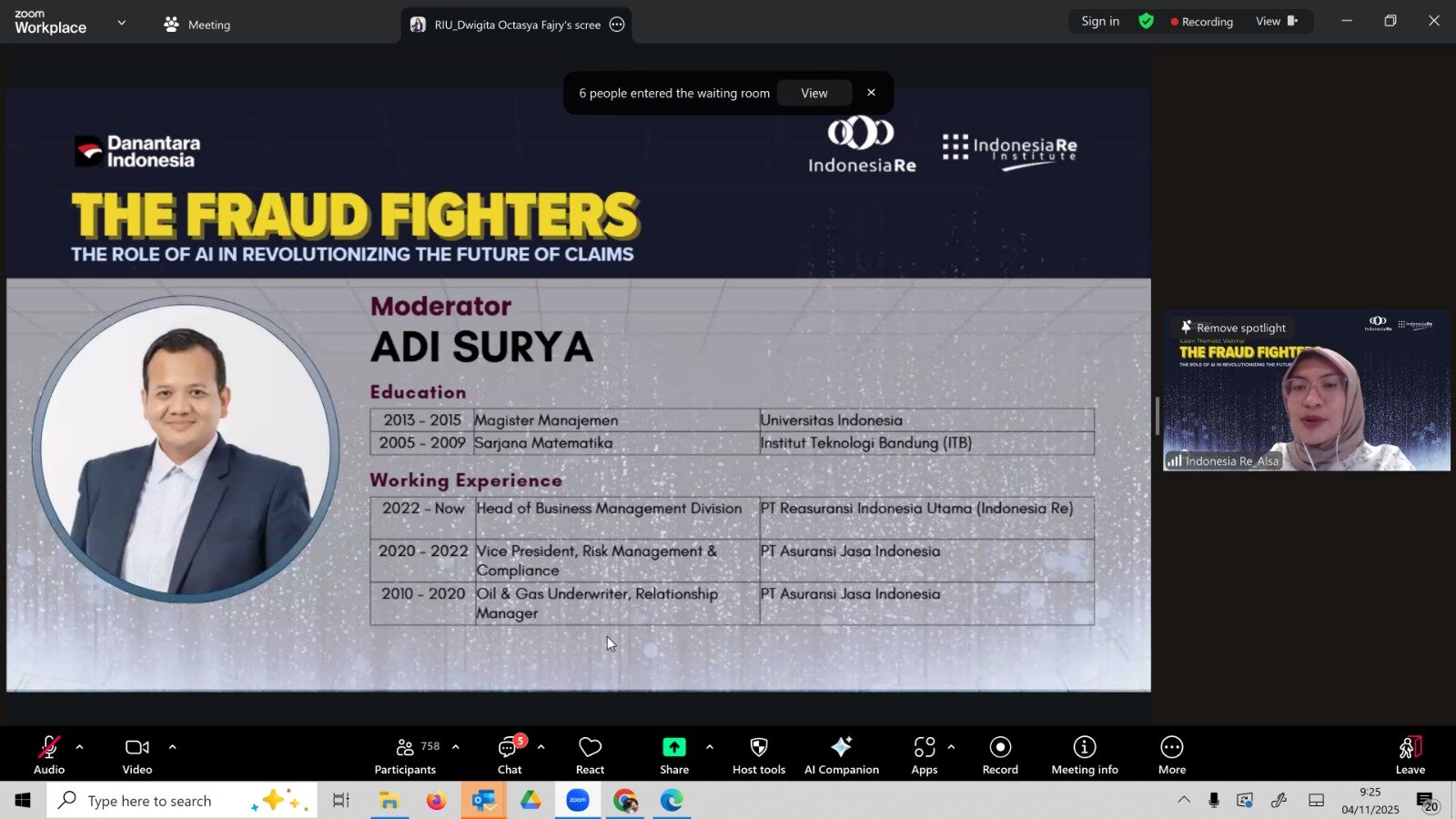Open the Participants panel
The image size is (1456, 819).
406,755
